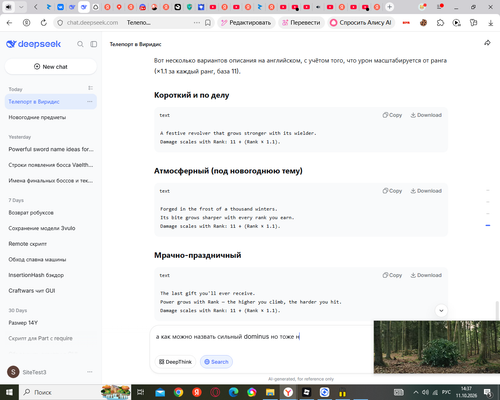Click the message input text field
Image resolution: width=500 pixels, height=400 pixels.
pyautogui.click(x=263, y=337)
